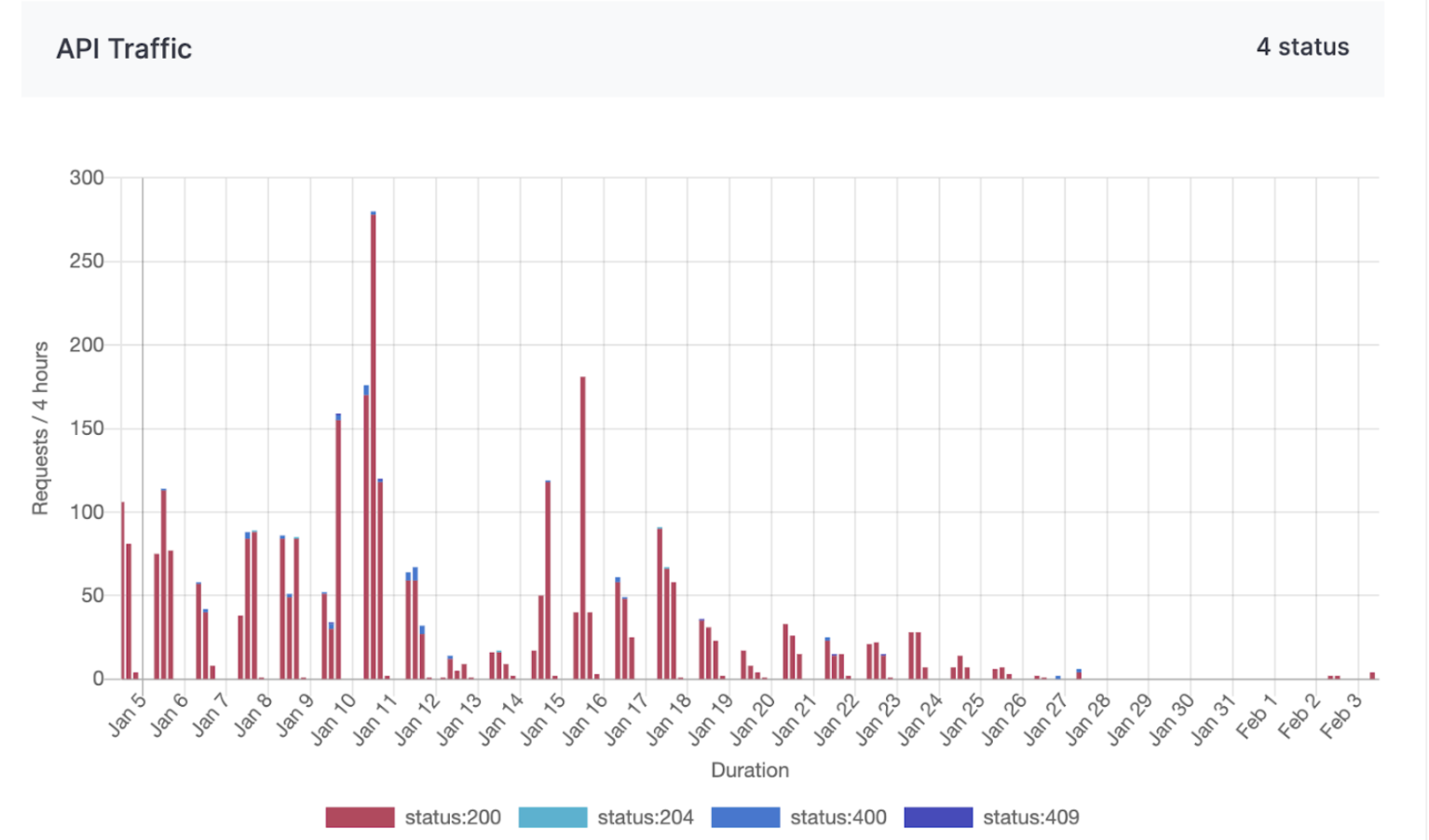Click the red status:200 legend swatch
The height and width of the screenshot is (840, 1429).
click(x=360, y=818)
